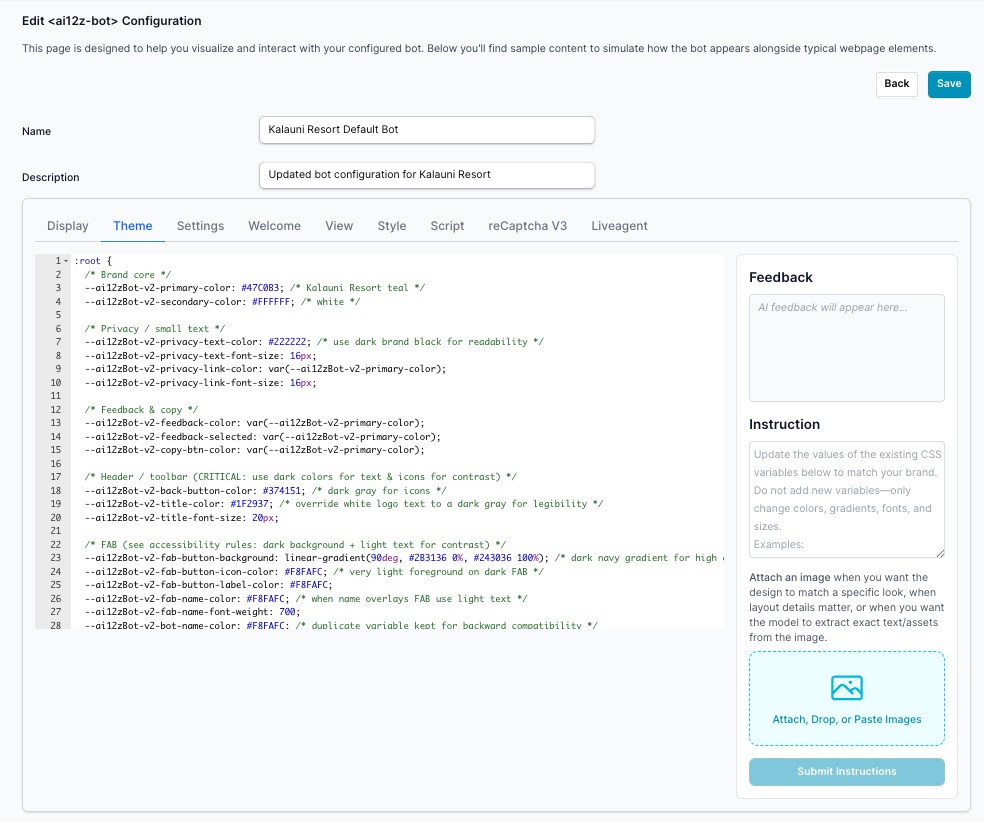Click the image icon in attach area

846,687
